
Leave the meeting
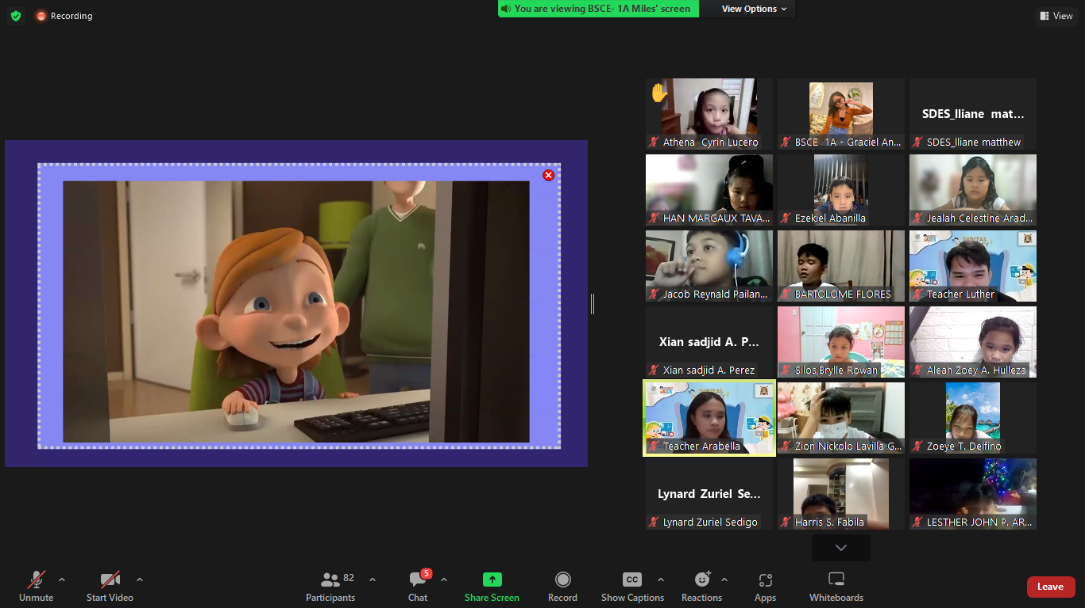tap(1050, 587)
